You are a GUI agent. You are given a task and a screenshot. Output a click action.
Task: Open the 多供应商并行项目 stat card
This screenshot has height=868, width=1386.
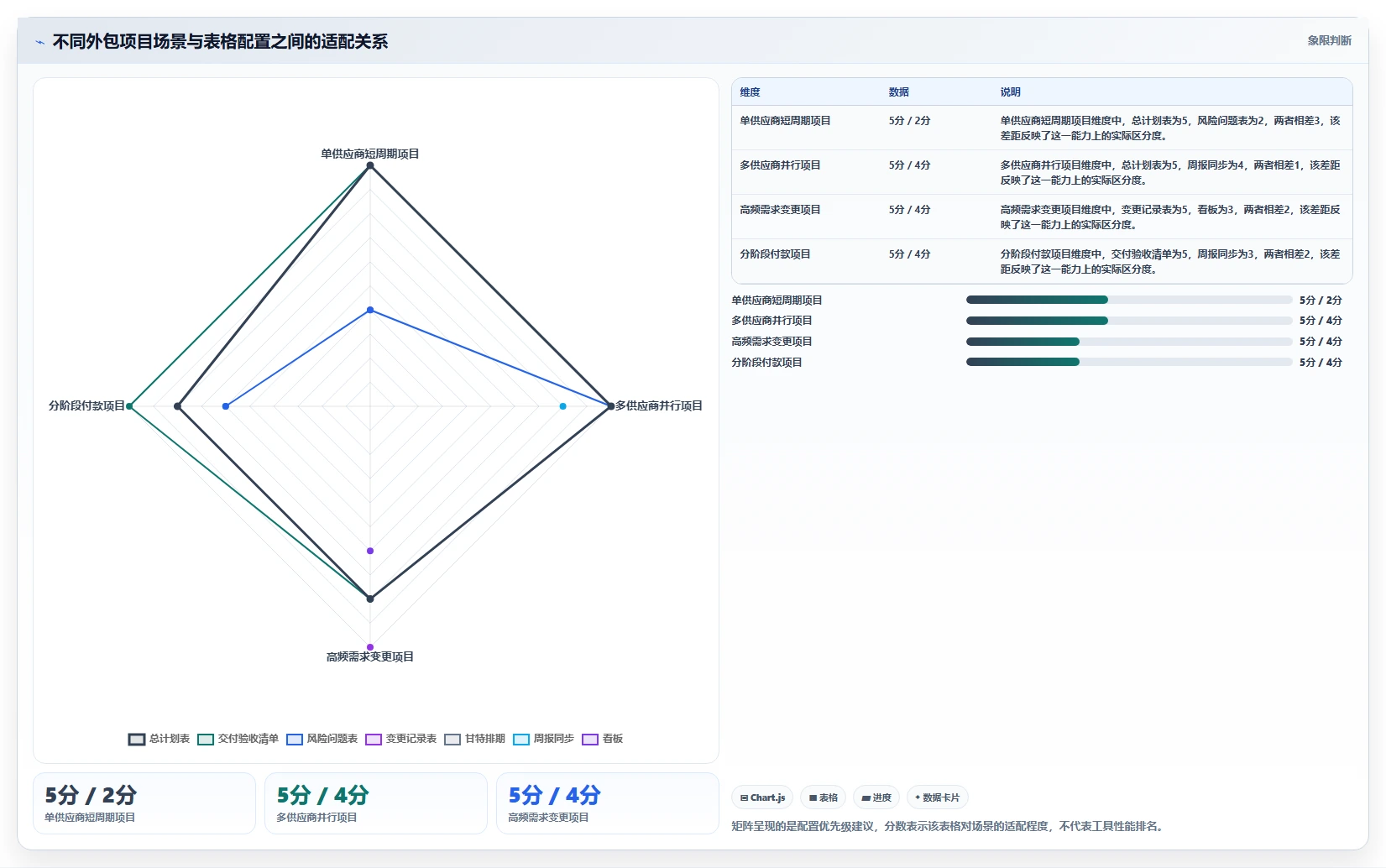(x=376, y=803)
